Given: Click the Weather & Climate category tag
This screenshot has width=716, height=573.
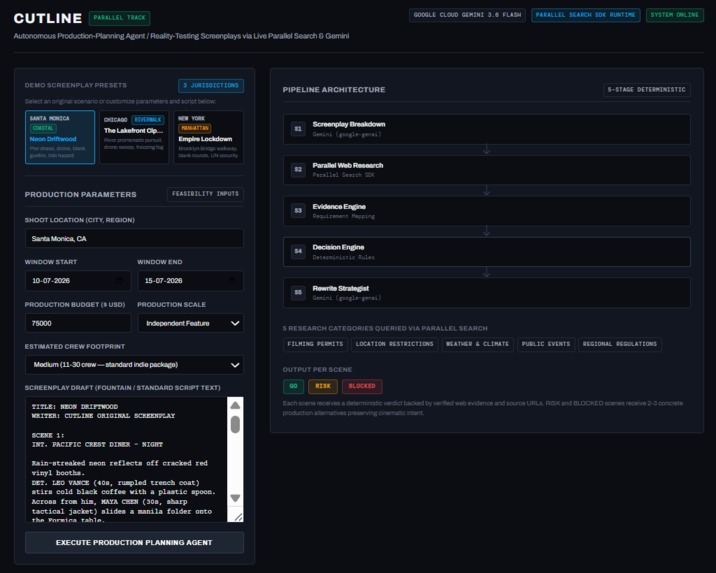Looking at the screenshot, I should point(478,344).
